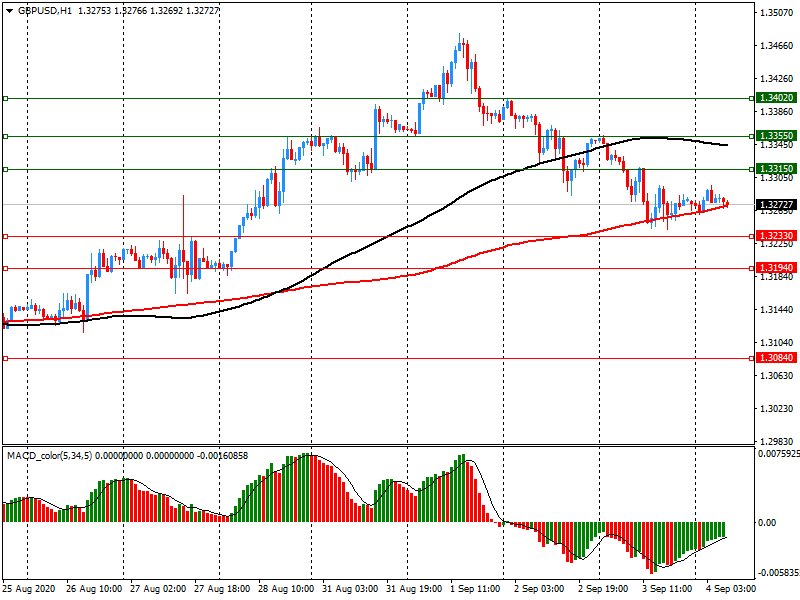Click the 1.35070 price axis value
The image size is (800, 600).
coord(777,13)
